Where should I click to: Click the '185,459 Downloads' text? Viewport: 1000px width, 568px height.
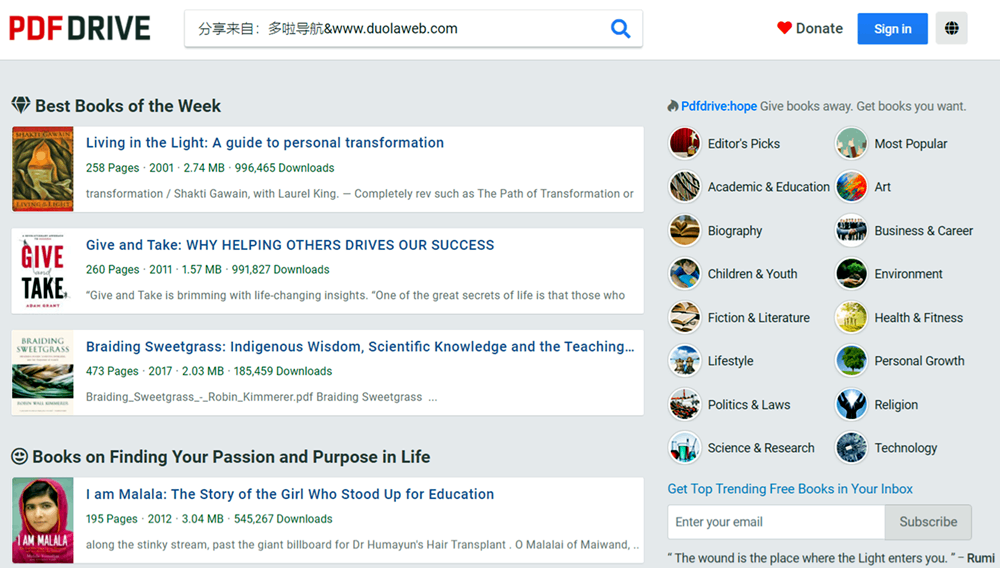tap(283, 371)
